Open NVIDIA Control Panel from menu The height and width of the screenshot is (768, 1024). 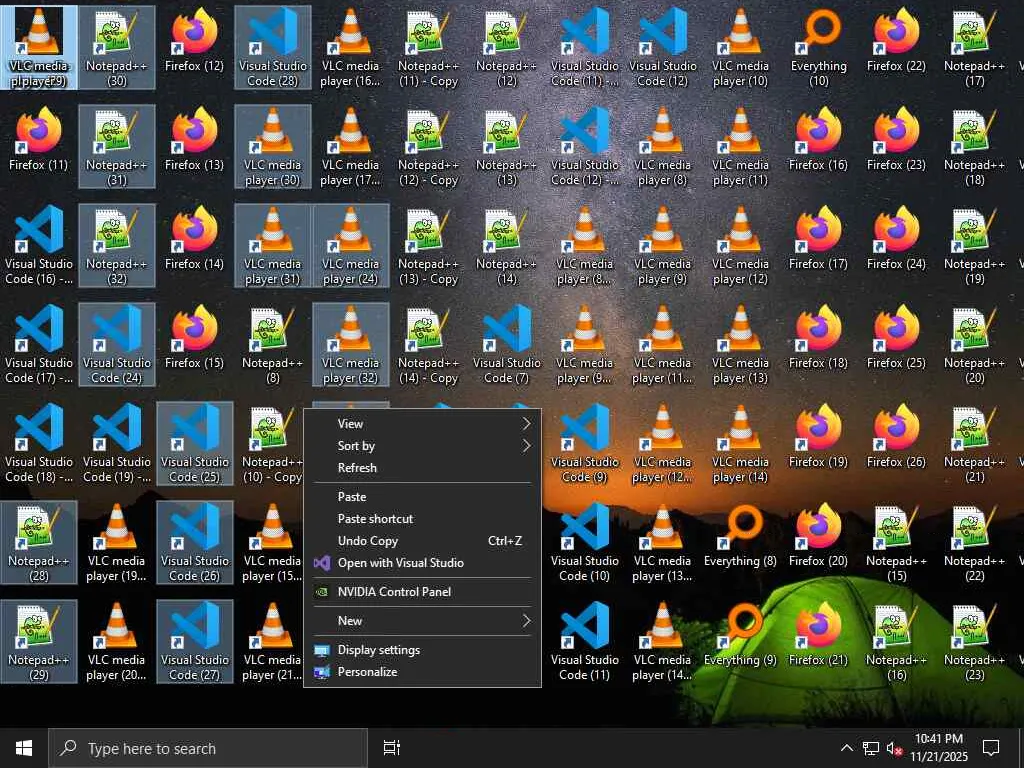tap(423, 592)
